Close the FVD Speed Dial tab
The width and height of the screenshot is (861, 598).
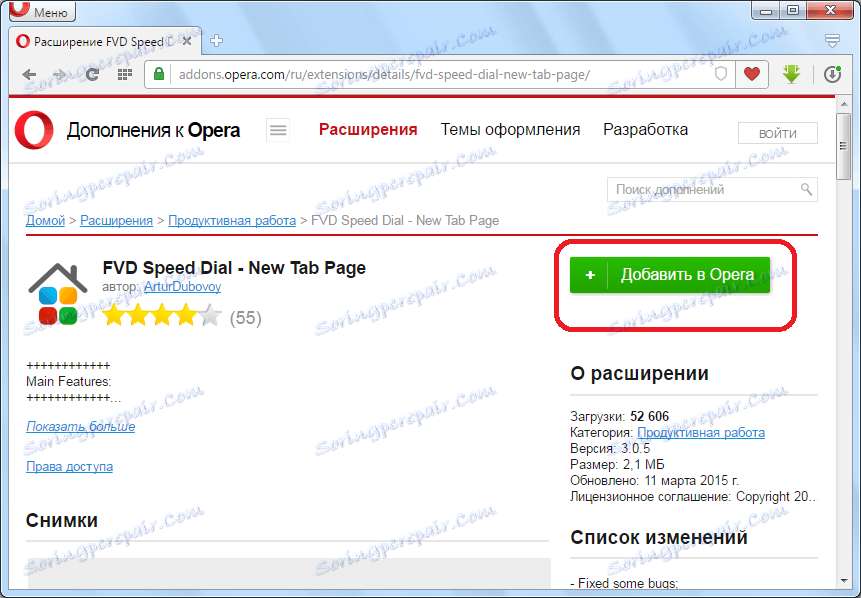(187, 41)
